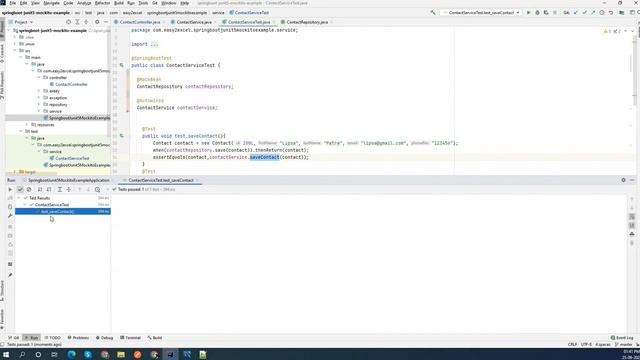
Task: Show Git history clock icon in toolbar
Action: (602, 13)
